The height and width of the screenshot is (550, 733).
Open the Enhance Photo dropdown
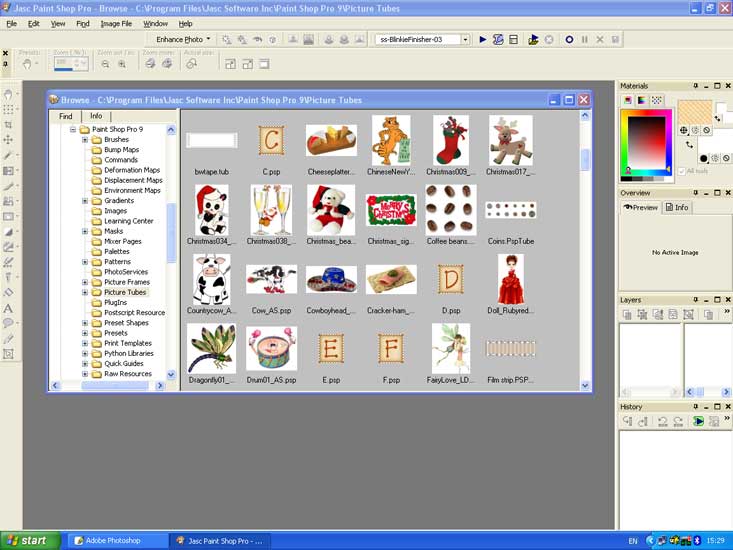183,39
